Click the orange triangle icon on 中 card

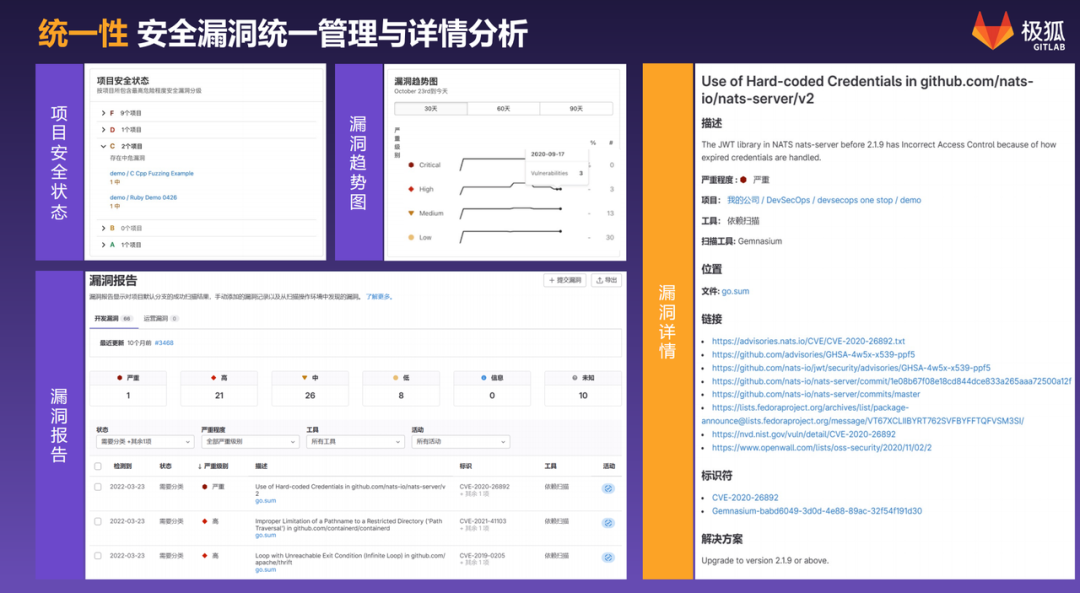pyautogui.click(x=304, y=377)
